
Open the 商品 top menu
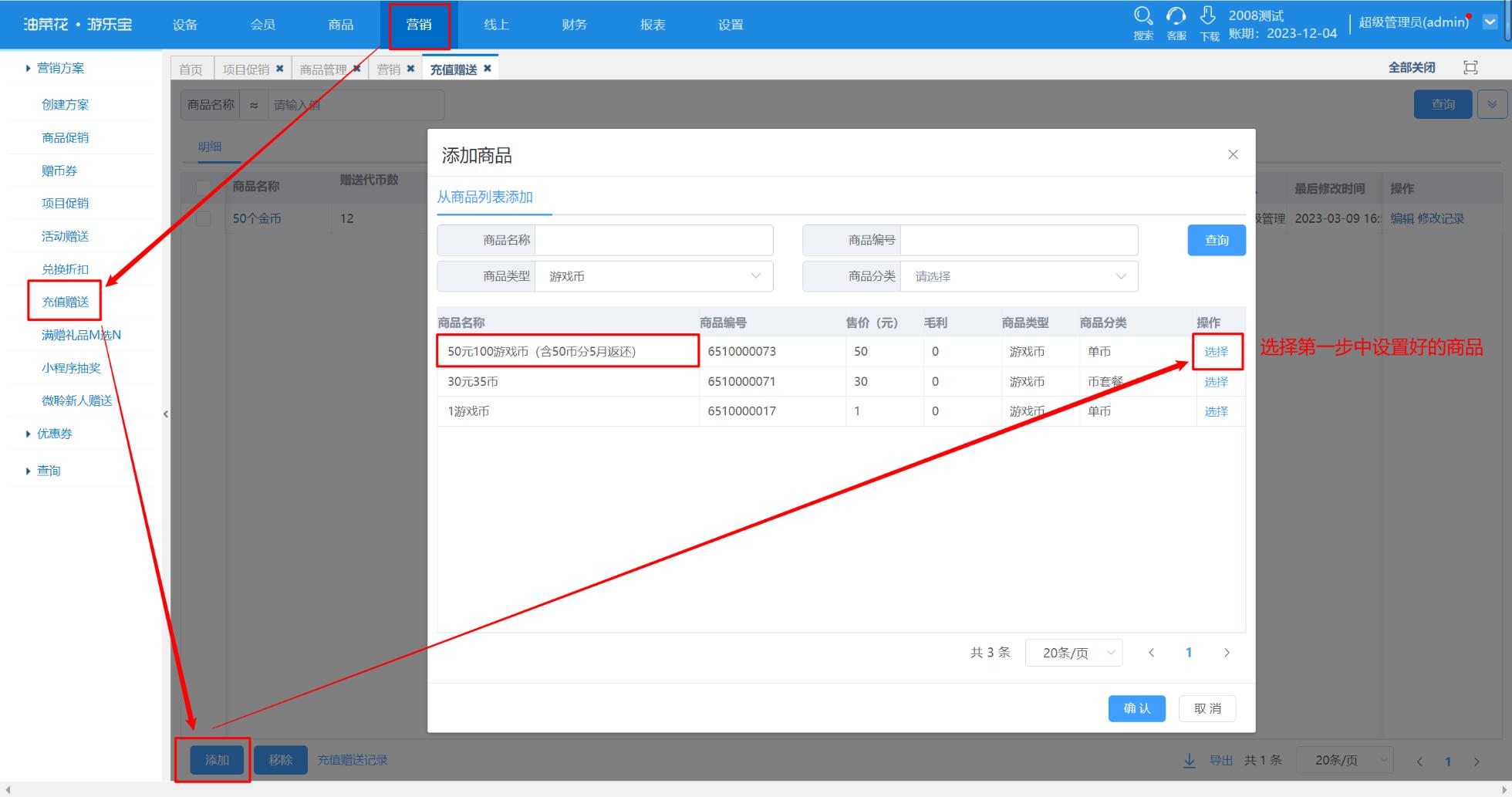tap(341, 25)
